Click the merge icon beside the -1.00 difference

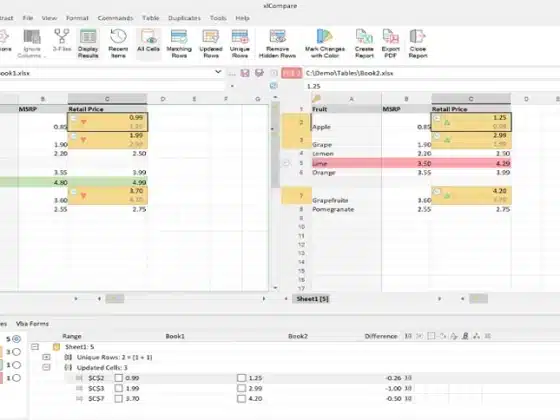pyautogui.click(x=408, y=388)
